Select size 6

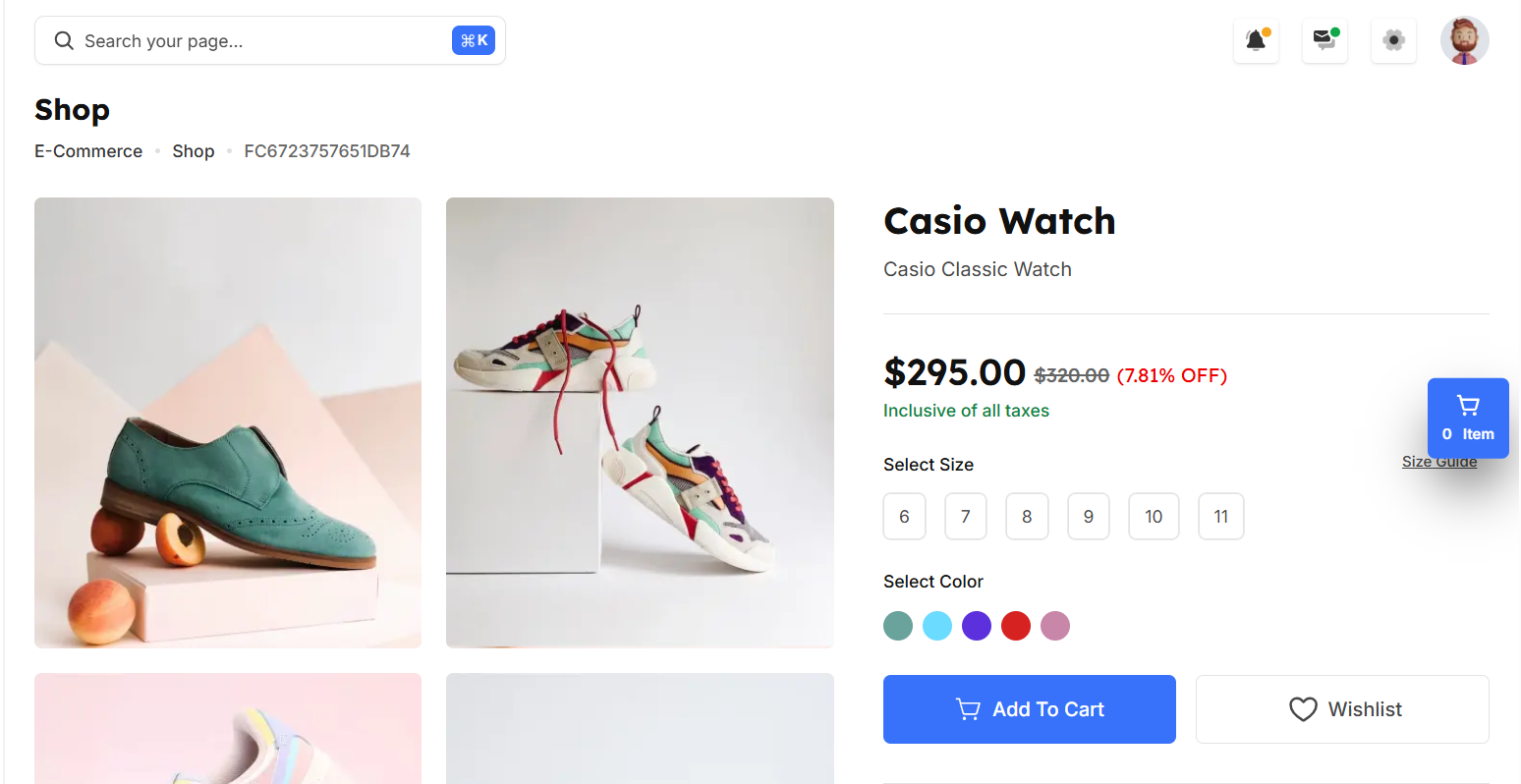tap(904, 517)
